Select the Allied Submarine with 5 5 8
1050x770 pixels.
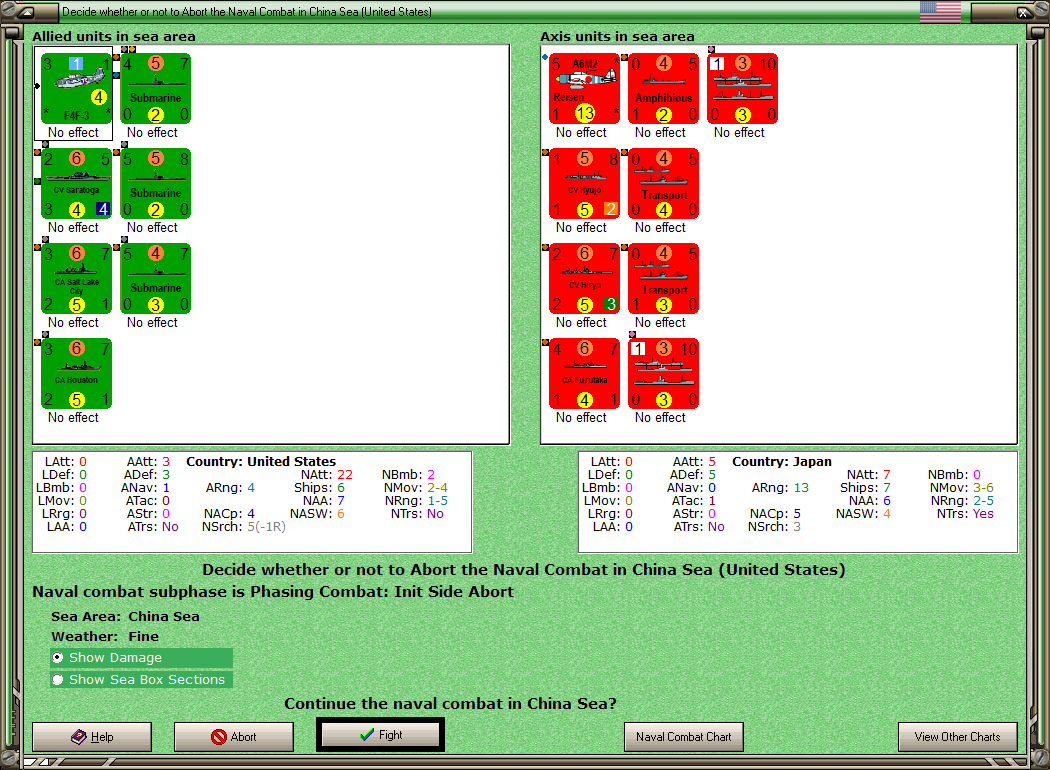(155, 184)
